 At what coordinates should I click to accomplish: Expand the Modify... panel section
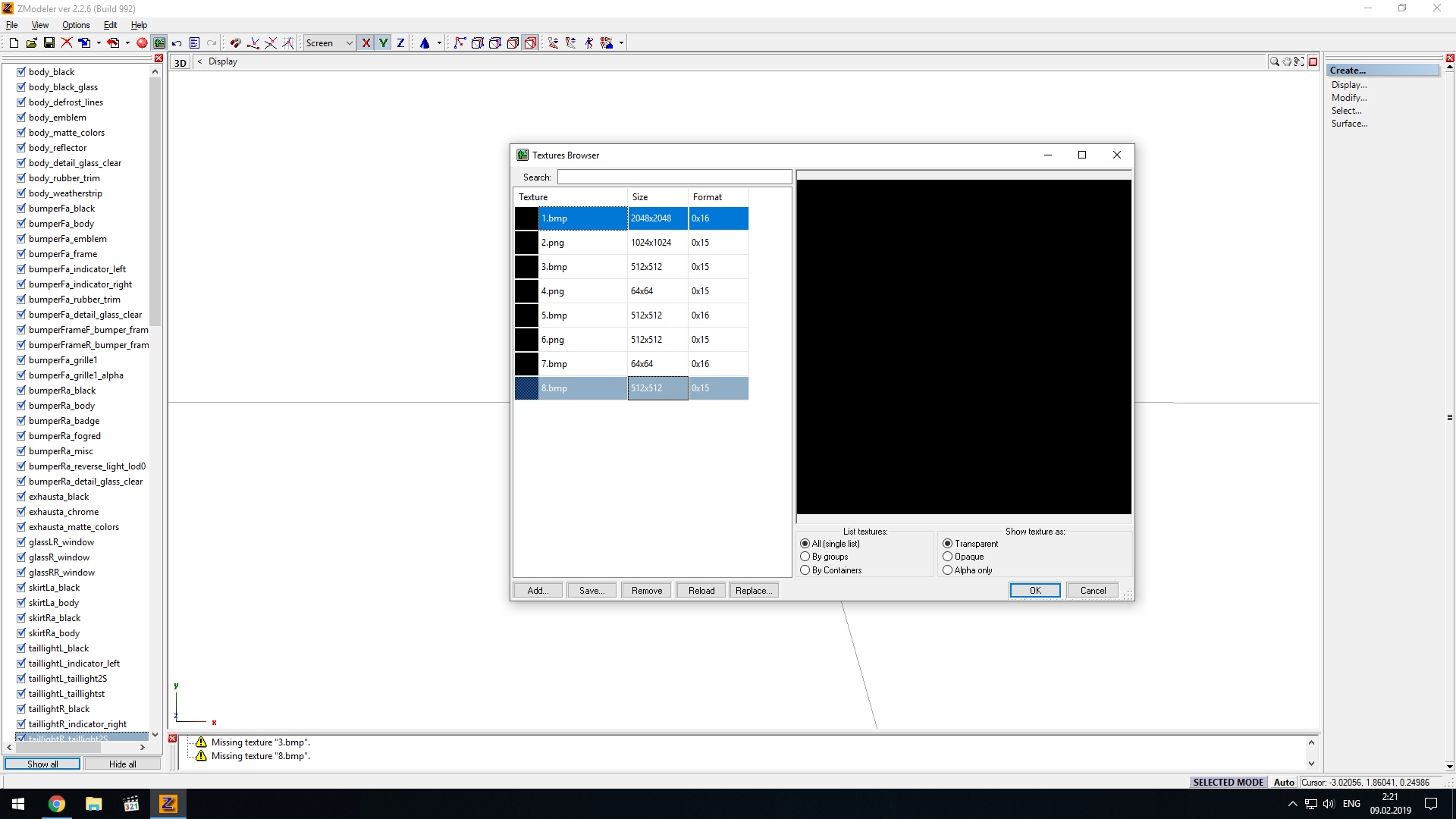[x=1349, y=98]
